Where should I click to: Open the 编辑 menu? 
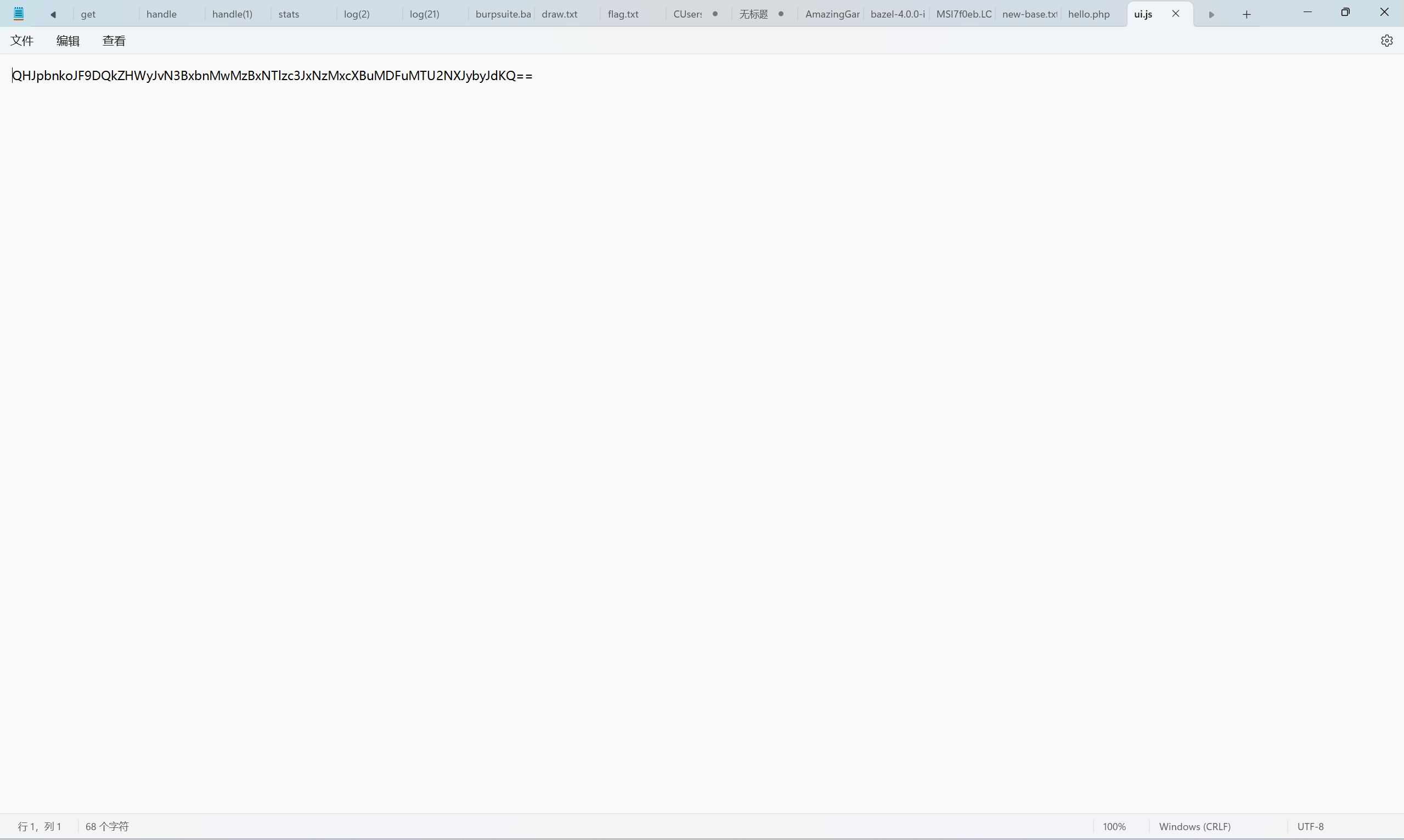point(68,41)
